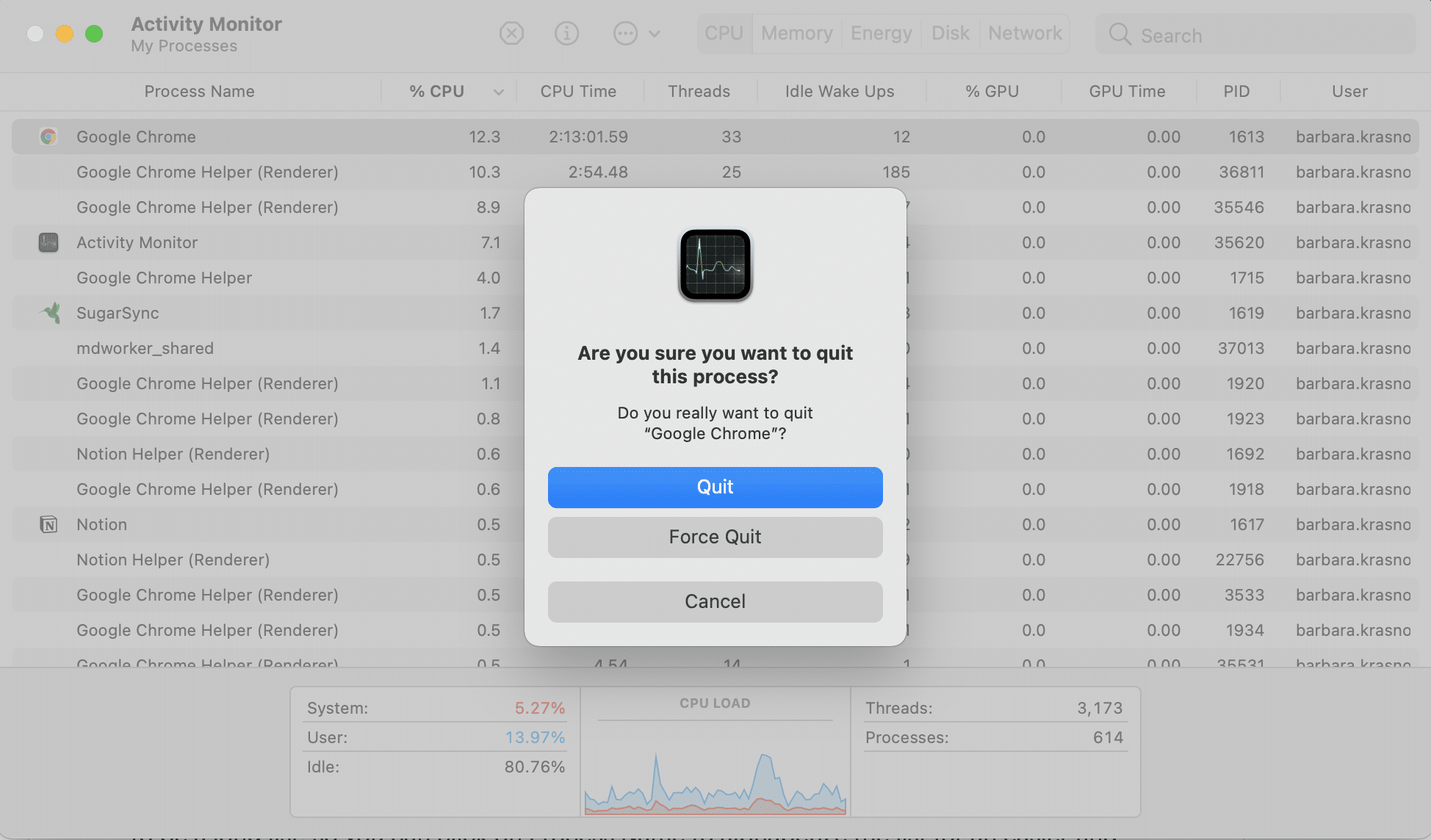Switch to the Memory tab
Image resolution: width=1431 pixels, height=840 pixels.
click(x=796, y=33)
